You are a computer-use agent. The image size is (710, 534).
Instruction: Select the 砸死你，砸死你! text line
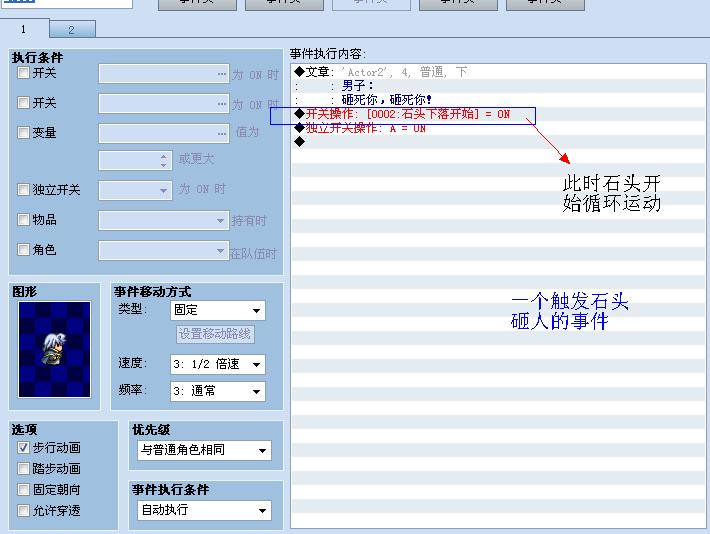(498, 100)
